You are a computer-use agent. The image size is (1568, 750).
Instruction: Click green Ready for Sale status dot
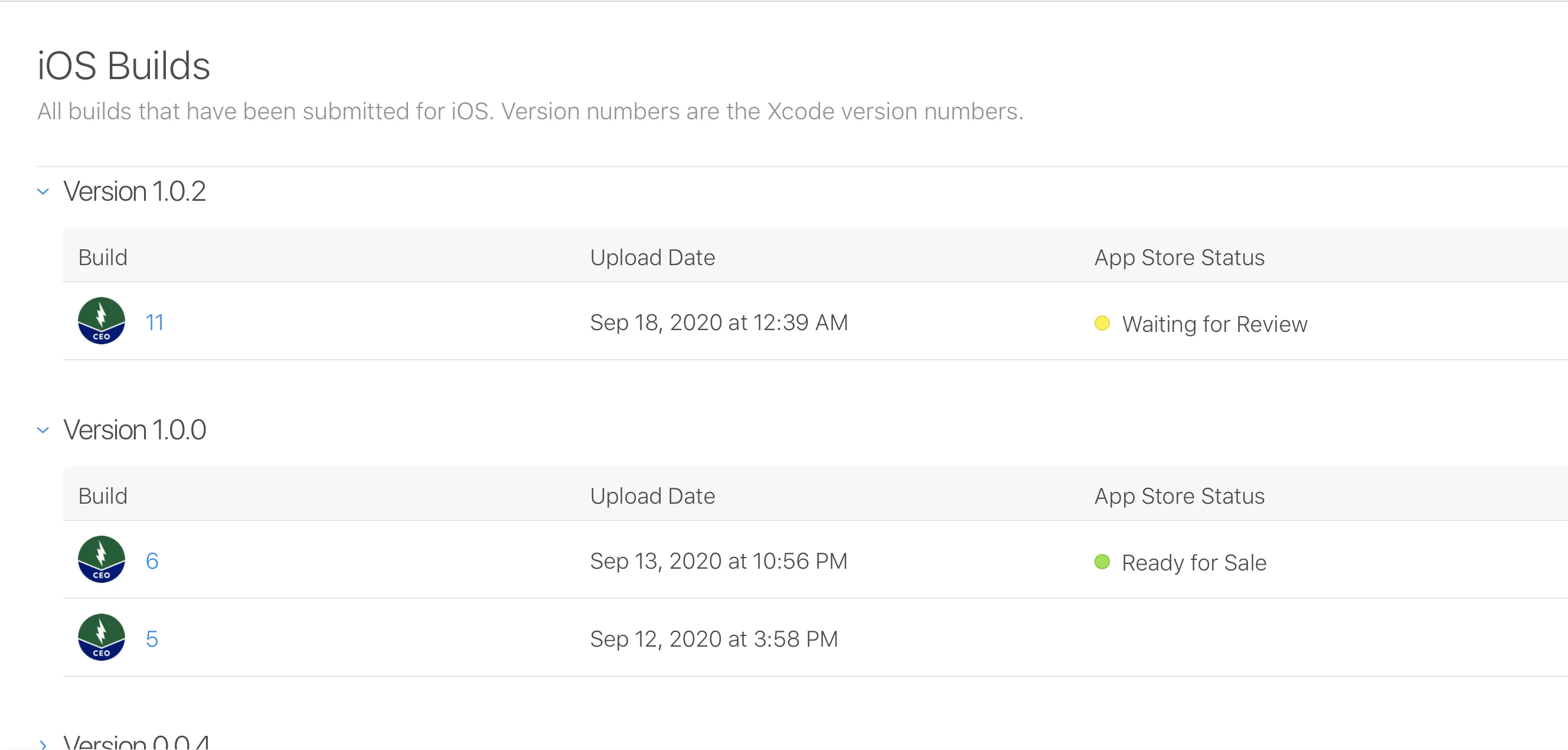coord(1102,562)
